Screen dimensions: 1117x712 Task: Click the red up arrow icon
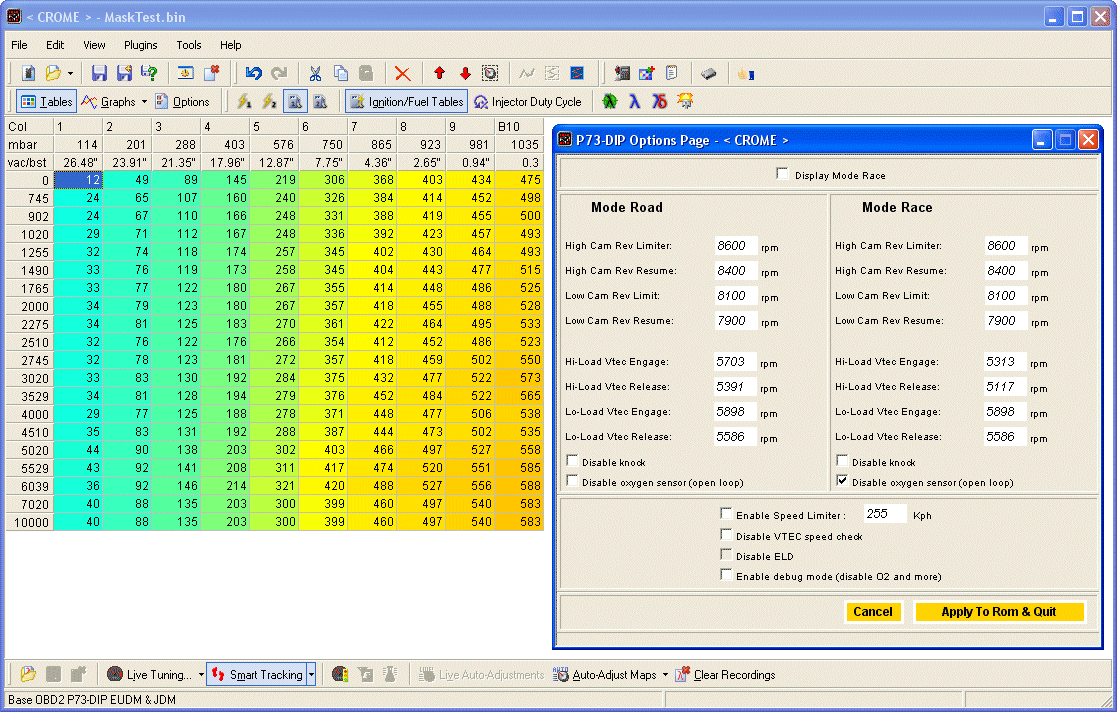440,73
